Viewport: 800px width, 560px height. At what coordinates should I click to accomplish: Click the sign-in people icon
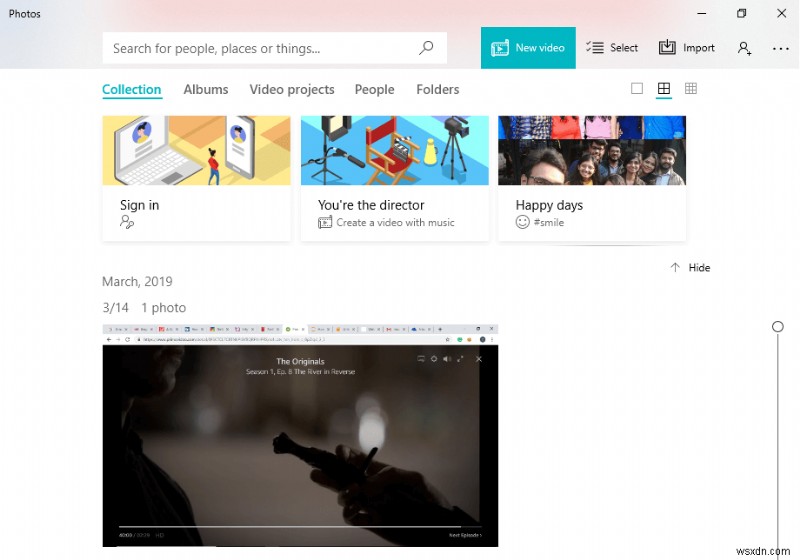[127, 222]
